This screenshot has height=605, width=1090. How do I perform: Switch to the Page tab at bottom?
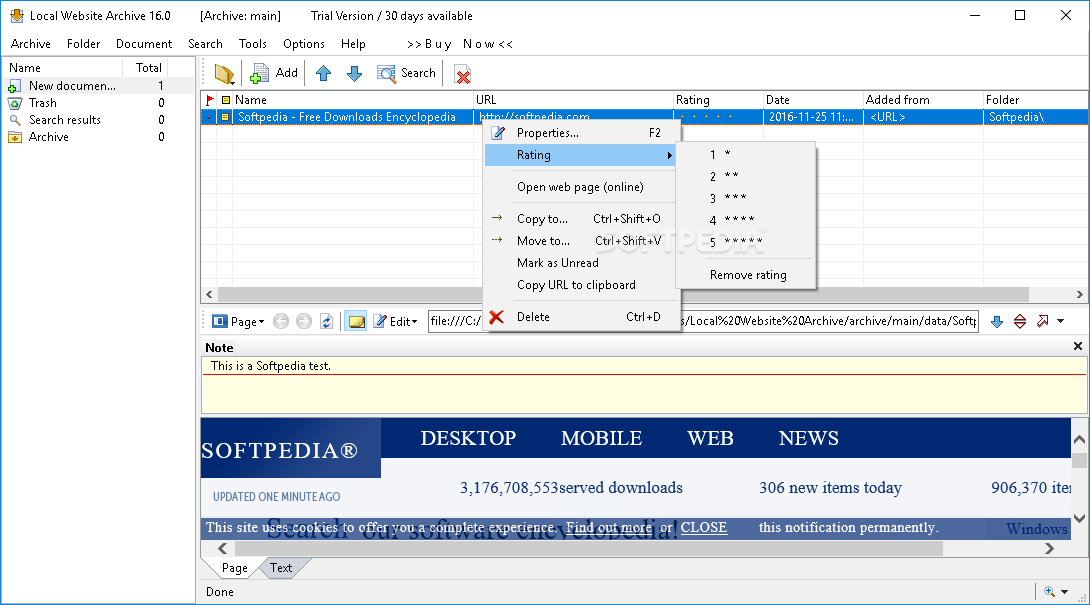pyautogui.click(x=234, y=568)
